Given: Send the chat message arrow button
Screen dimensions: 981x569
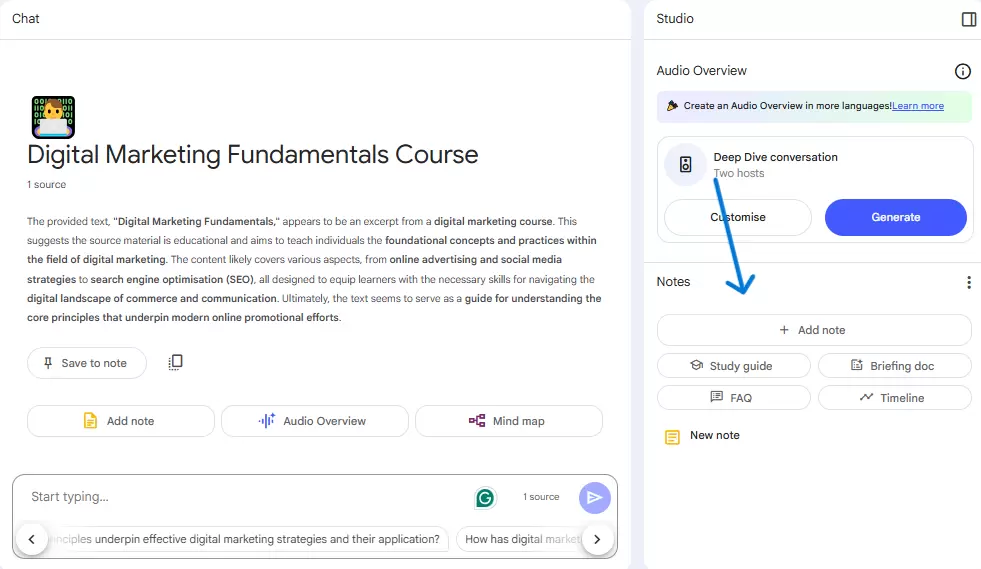Looking at the screenshot, I should click(x=594, y=498).
